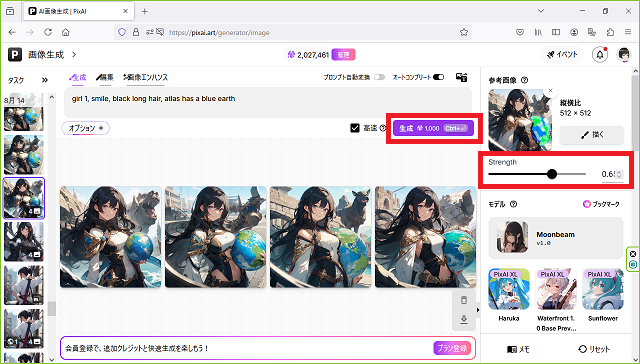Image resolution: width=640 pixels, height=364 pixels.
Task: Click the site padlock icon
Action: pyautogui.click(x=136, y=32)
